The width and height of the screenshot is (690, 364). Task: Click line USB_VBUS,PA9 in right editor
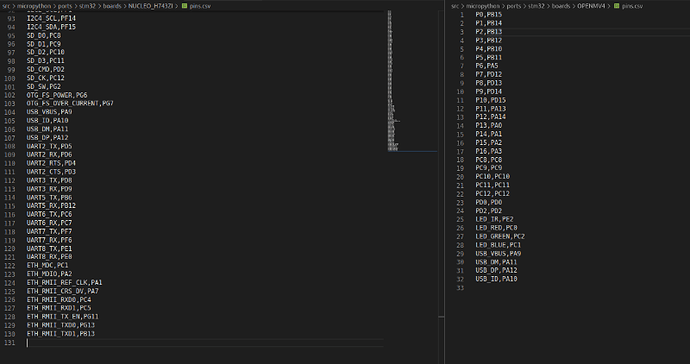coord(498,254)
